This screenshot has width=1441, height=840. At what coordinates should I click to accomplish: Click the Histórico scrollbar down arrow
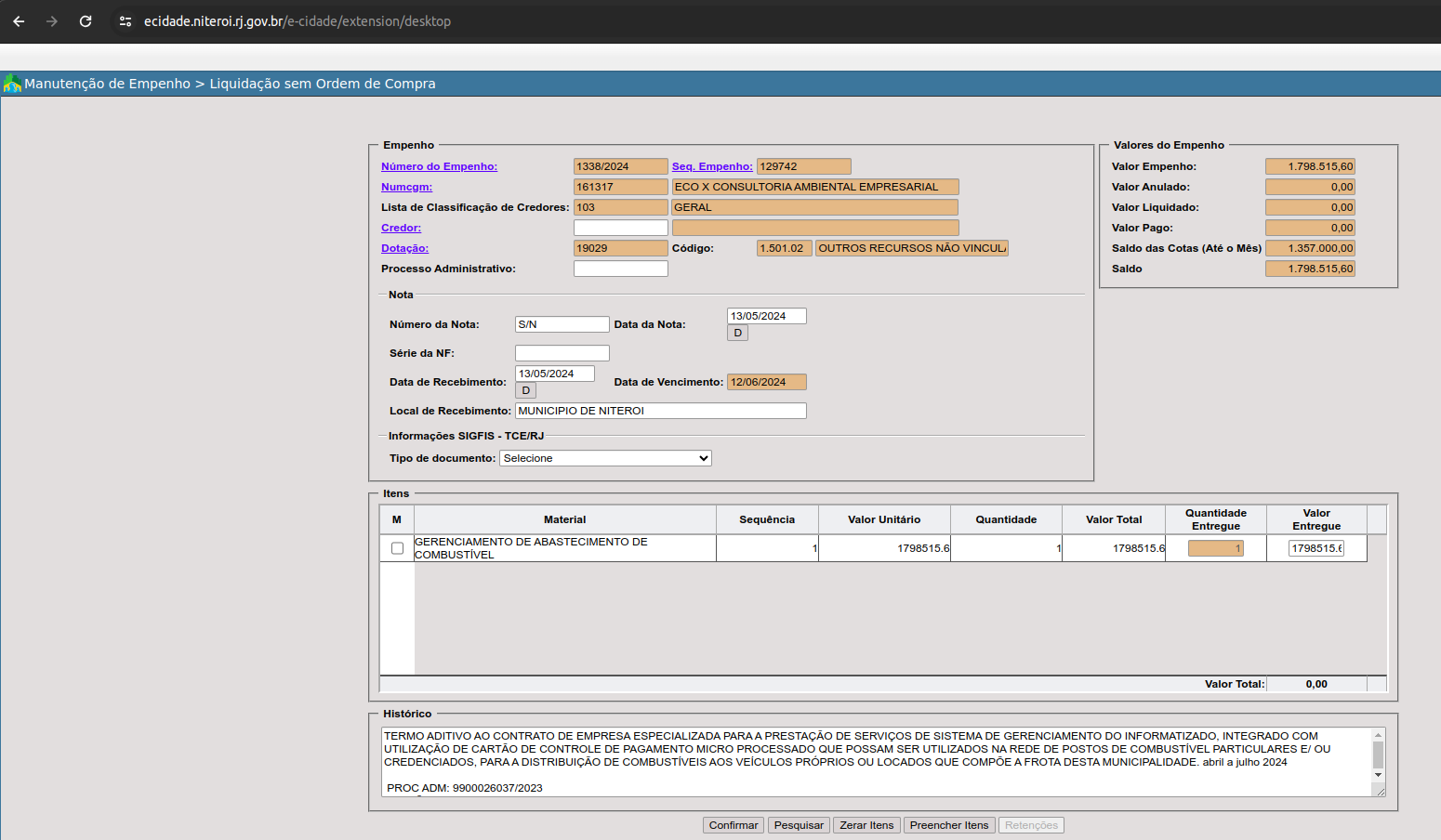pyautogui.click(x=1378, y=775)
